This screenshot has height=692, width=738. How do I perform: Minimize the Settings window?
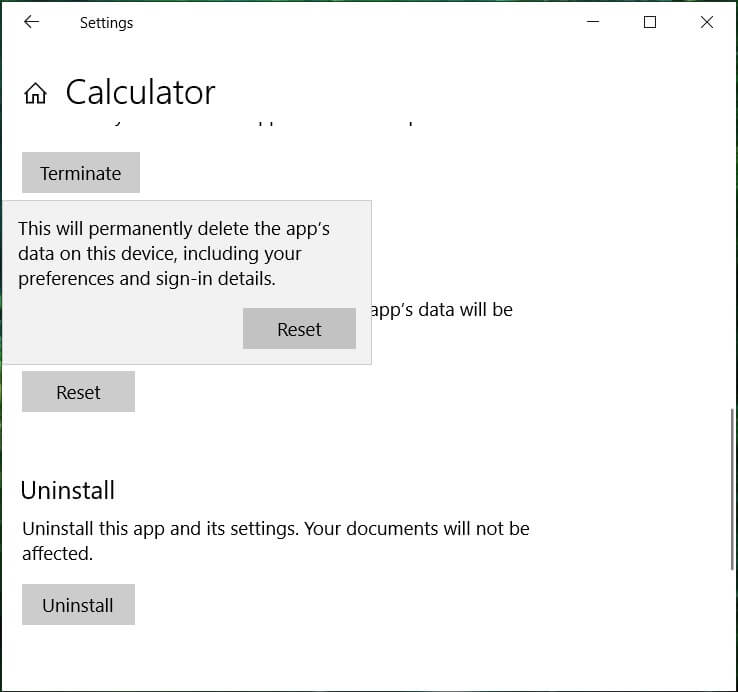(x=593, y=22)
